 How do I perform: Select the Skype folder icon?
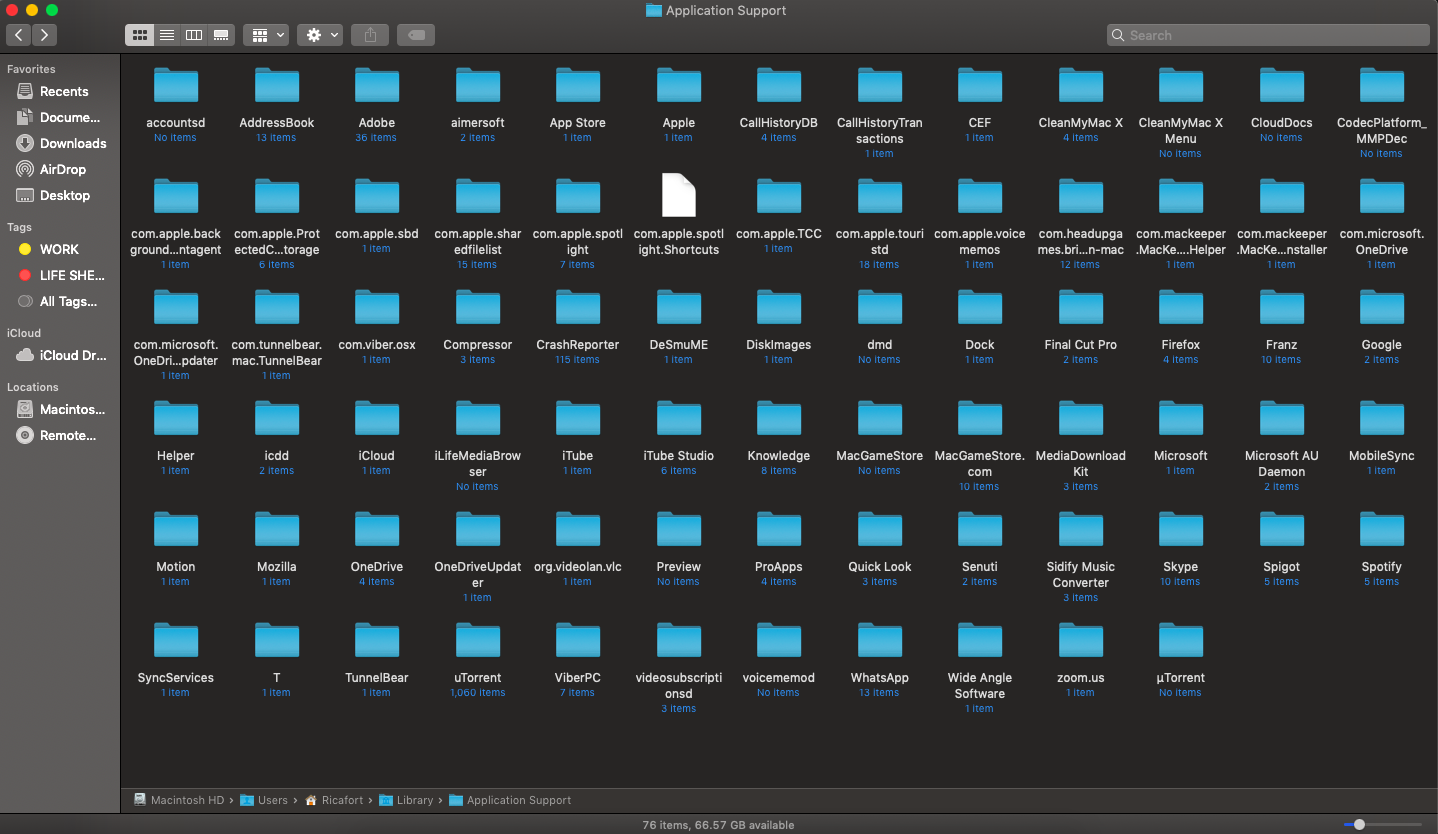pos(1181,530)
